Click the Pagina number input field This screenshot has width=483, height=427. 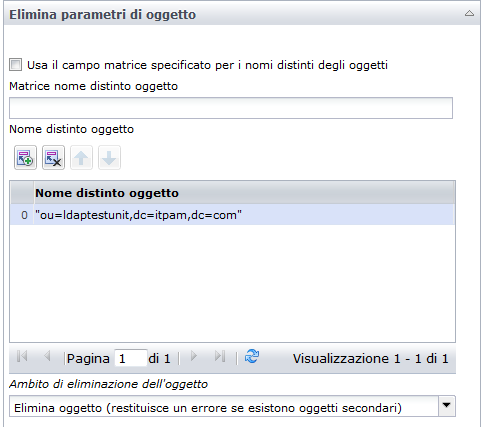[x=130, y=358]
